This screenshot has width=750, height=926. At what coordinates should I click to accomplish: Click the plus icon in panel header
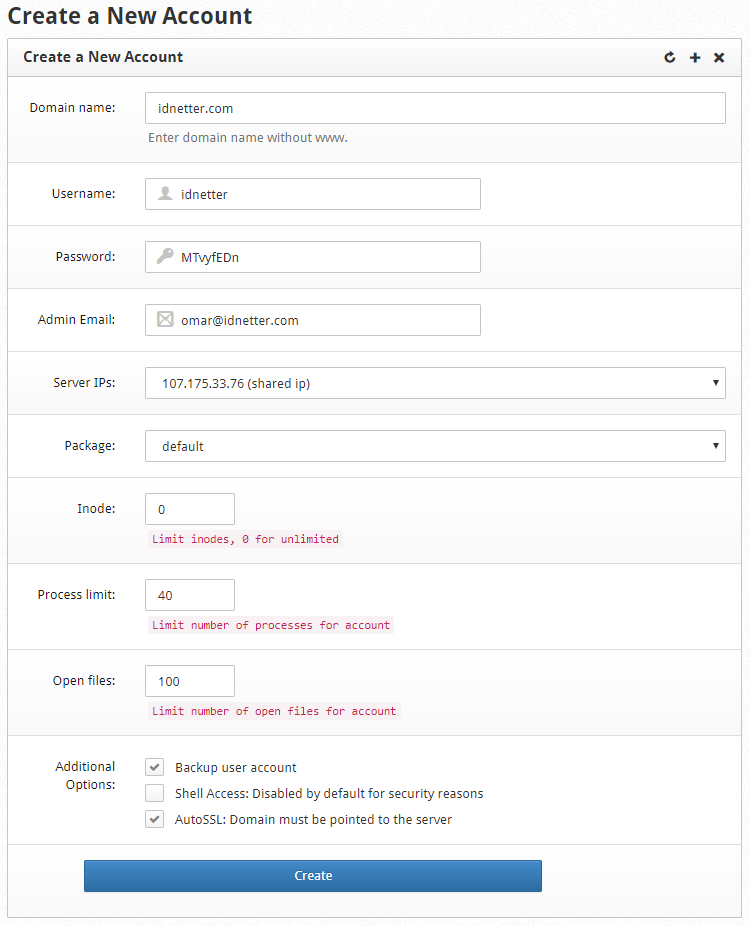pyautogui.click(x=695, y=57)
